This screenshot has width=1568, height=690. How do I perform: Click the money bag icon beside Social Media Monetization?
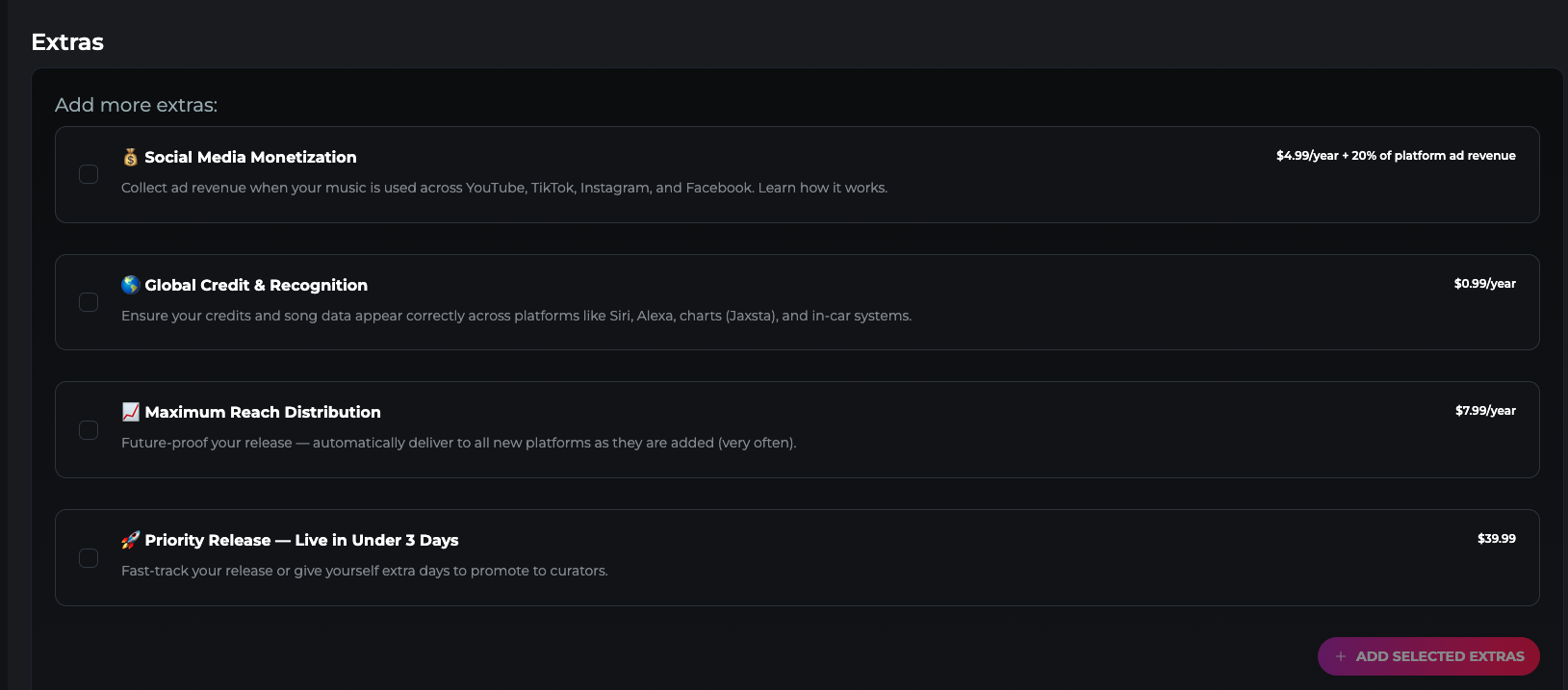tap(130, 157)
